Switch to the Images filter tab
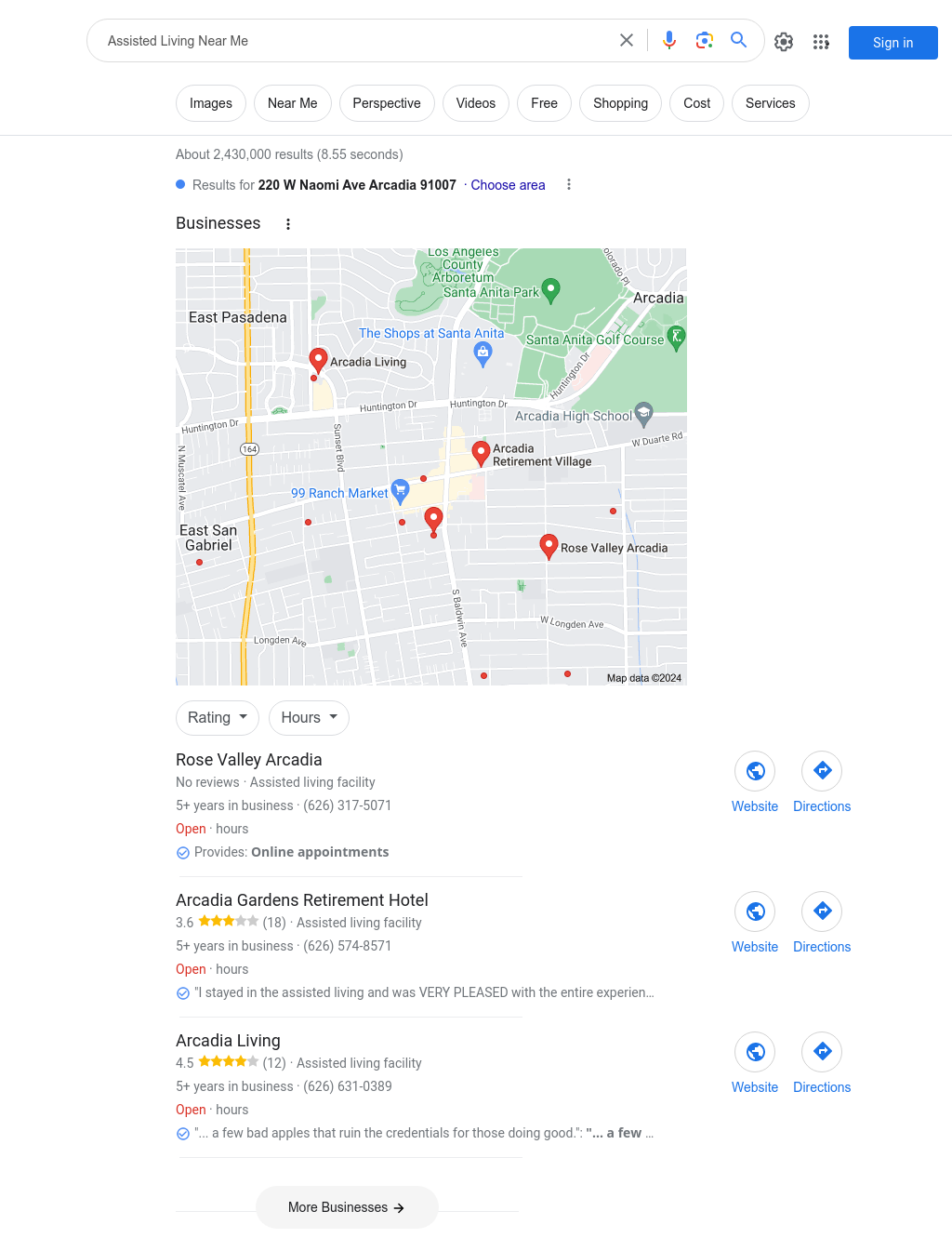The image size is (952, 1251). click(x=211, y=103)
